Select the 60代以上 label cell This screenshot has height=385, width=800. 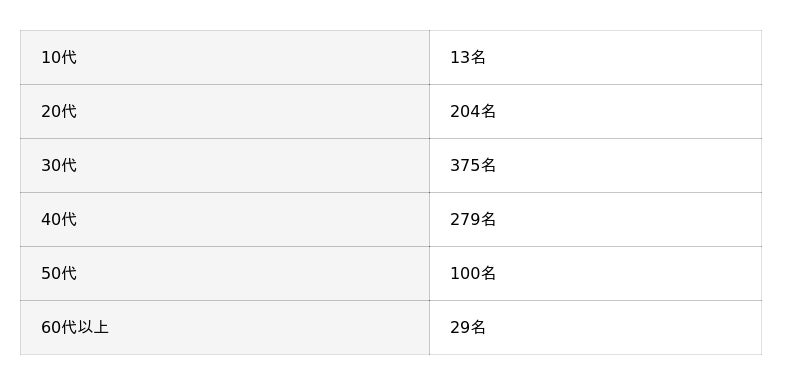(x=225, y=328)
